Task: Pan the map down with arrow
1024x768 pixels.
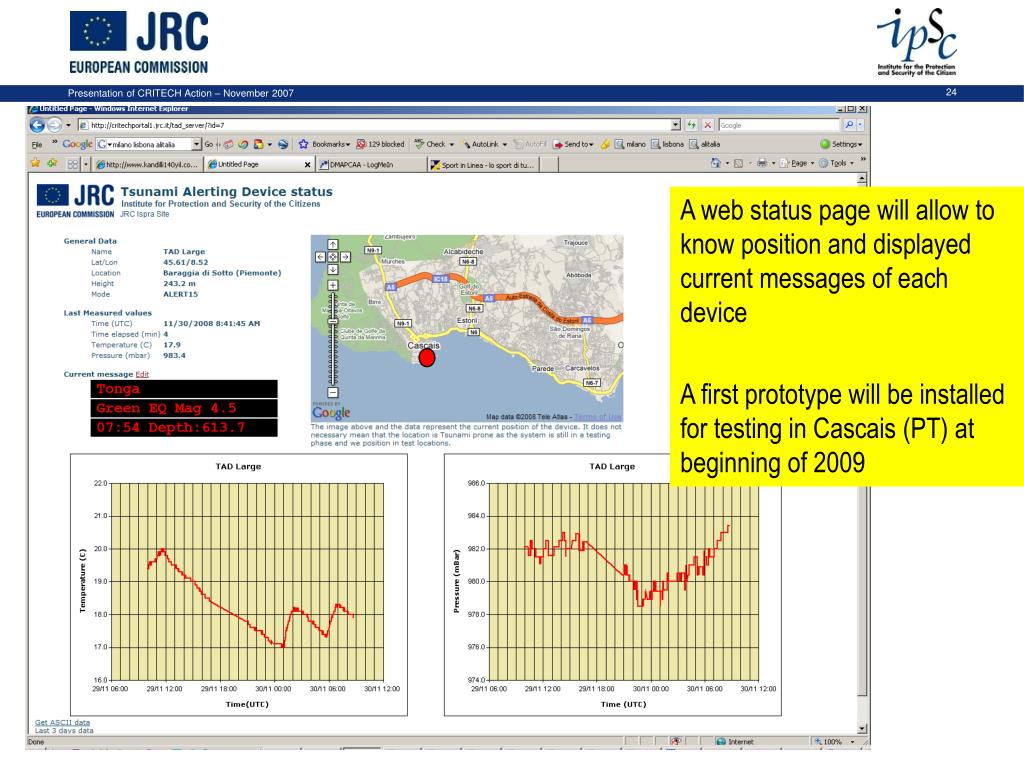Action: [332, 270]
